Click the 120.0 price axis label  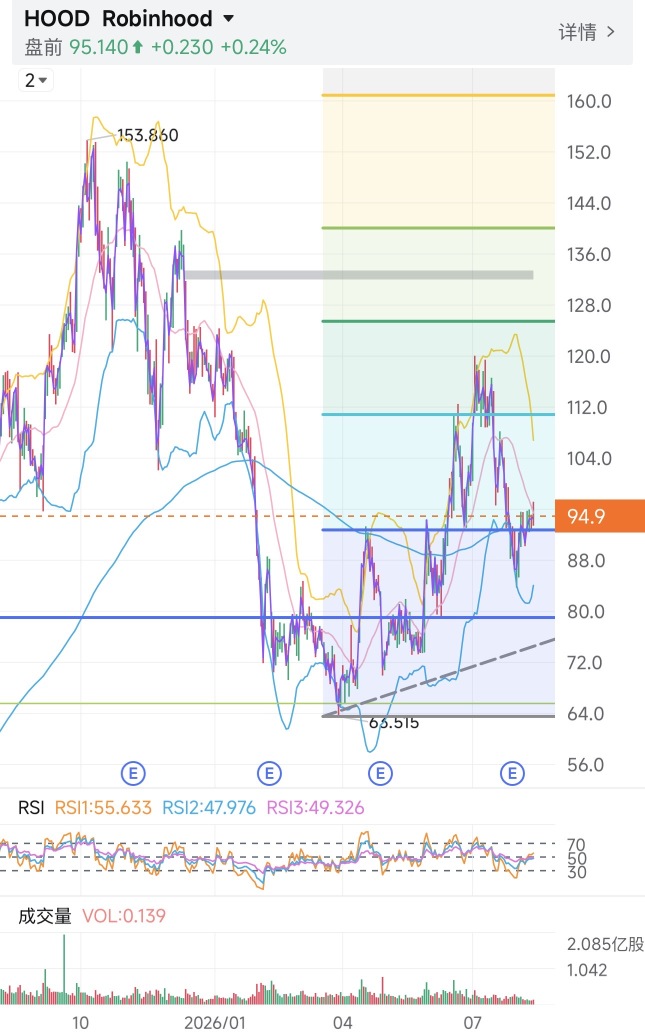[589, 357]
